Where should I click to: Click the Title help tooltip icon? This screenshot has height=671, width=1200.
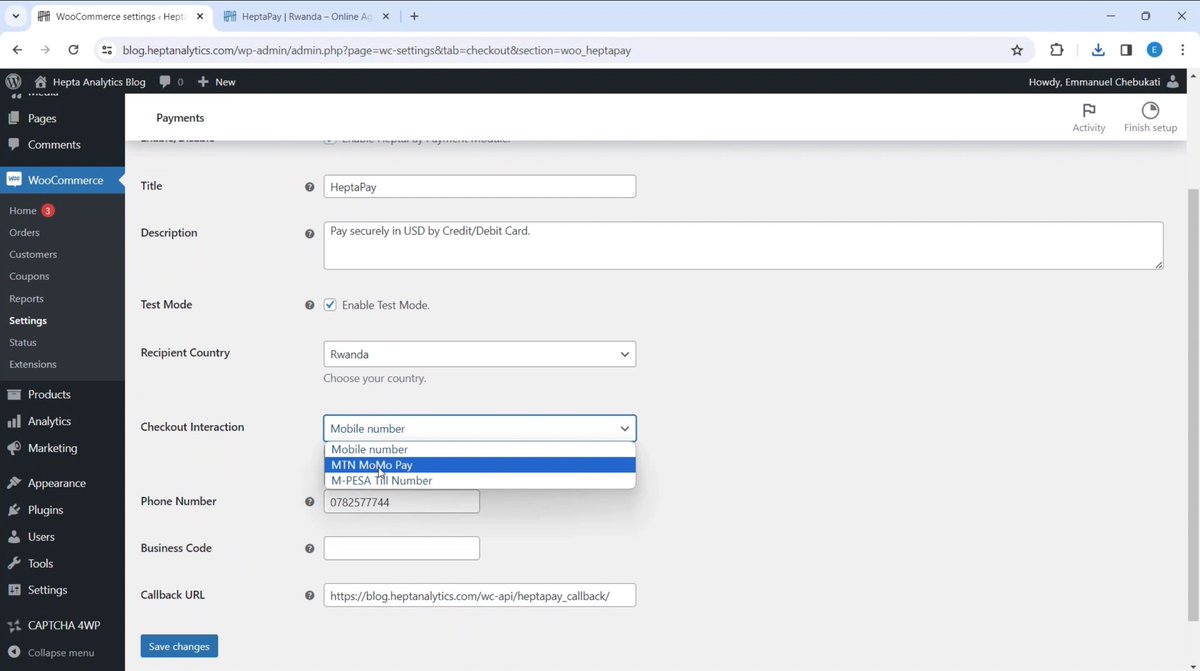[309, 187]
